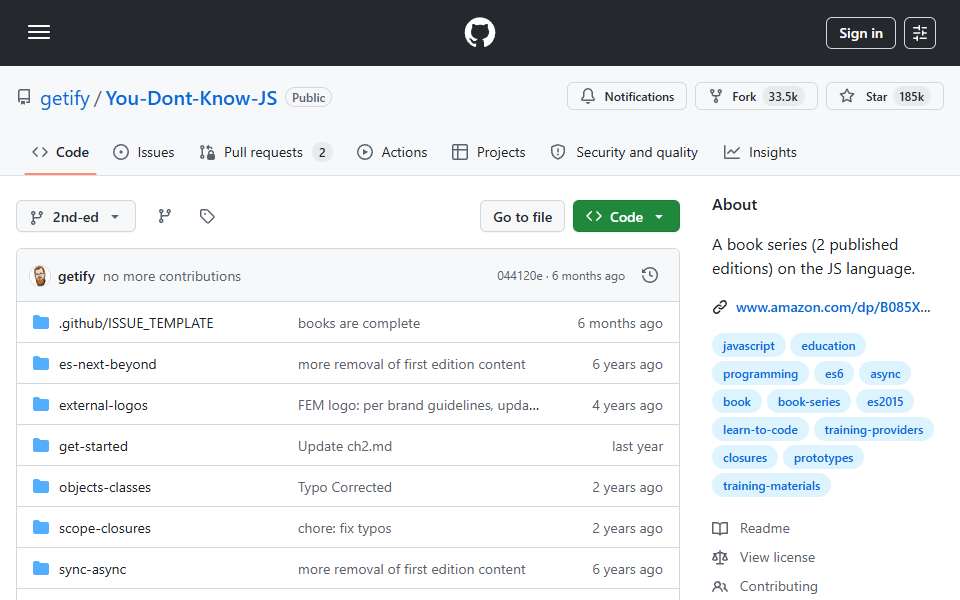Expand the 2nd-ed branch selector

coord(76,217)
